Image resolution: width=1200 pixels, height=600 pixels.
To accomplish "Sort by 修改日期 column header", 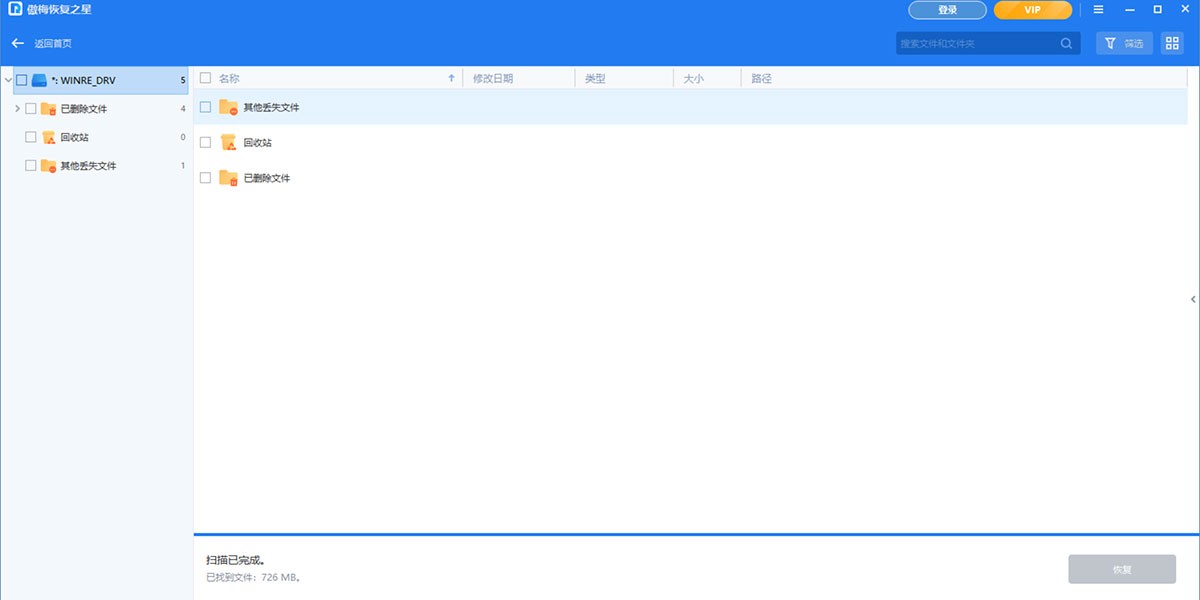I will click(x=492, y=78).
